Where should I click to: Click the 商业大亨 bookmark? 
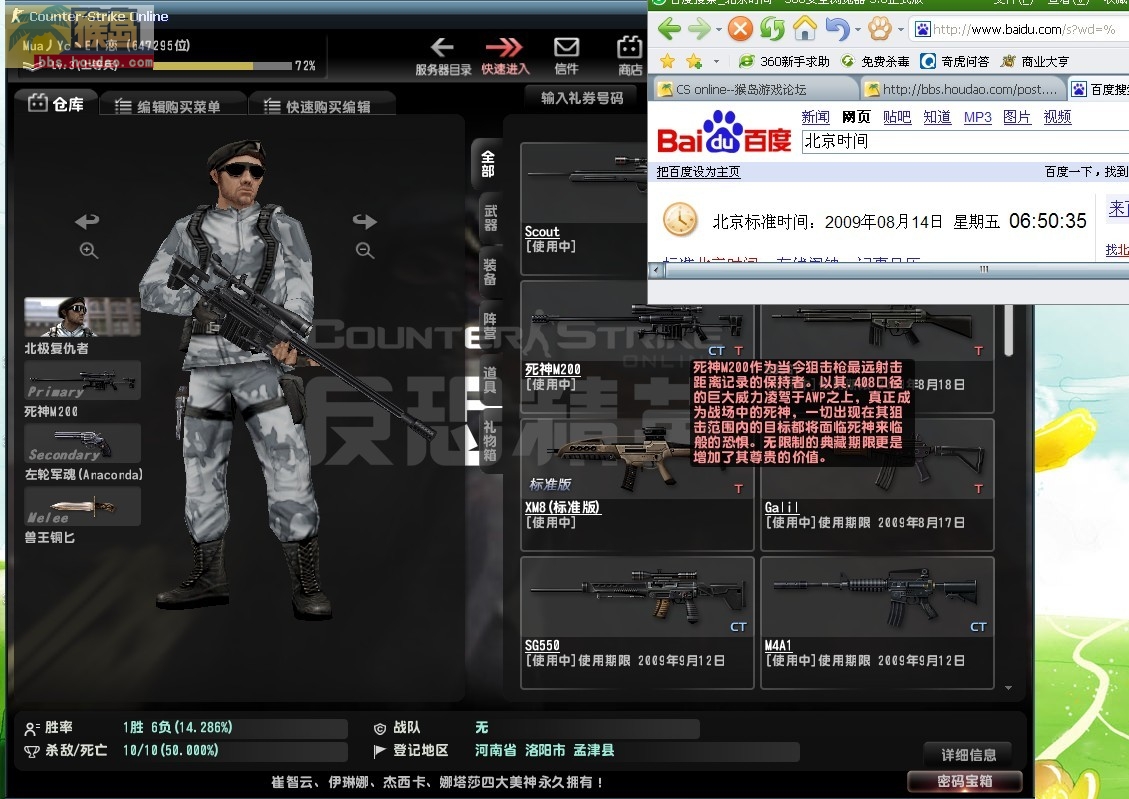point(1035,62)
